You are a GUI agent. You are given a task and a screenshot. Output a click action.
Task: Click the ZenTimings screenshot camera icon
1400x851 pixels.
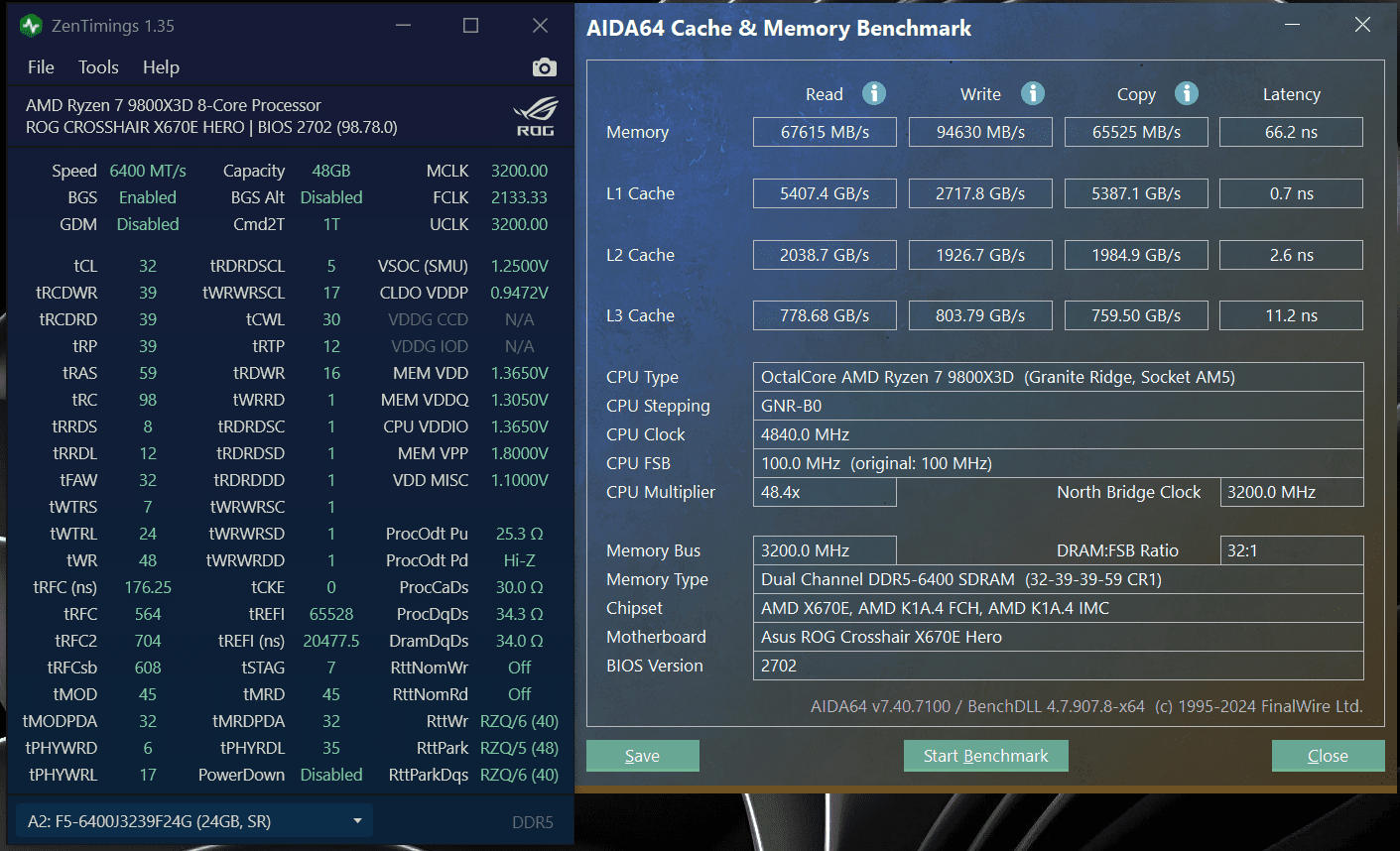click(544, 67)
